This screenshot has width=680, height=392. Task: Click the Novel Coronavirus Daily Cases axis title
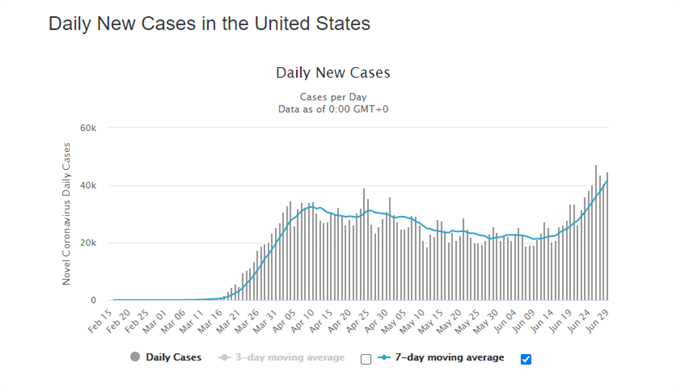[66, 214]
